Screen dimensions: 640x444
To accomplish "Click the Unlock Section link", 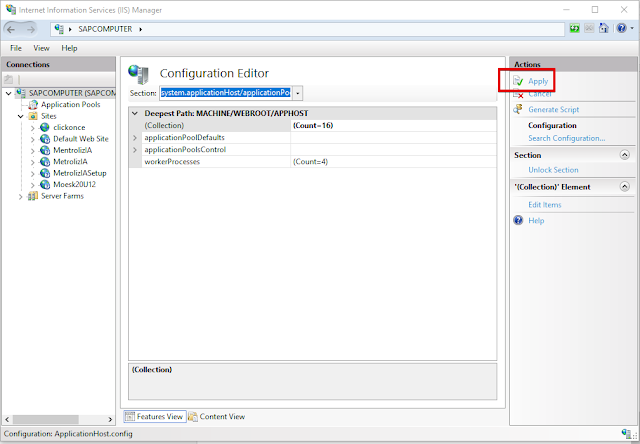I will (553, 170).
